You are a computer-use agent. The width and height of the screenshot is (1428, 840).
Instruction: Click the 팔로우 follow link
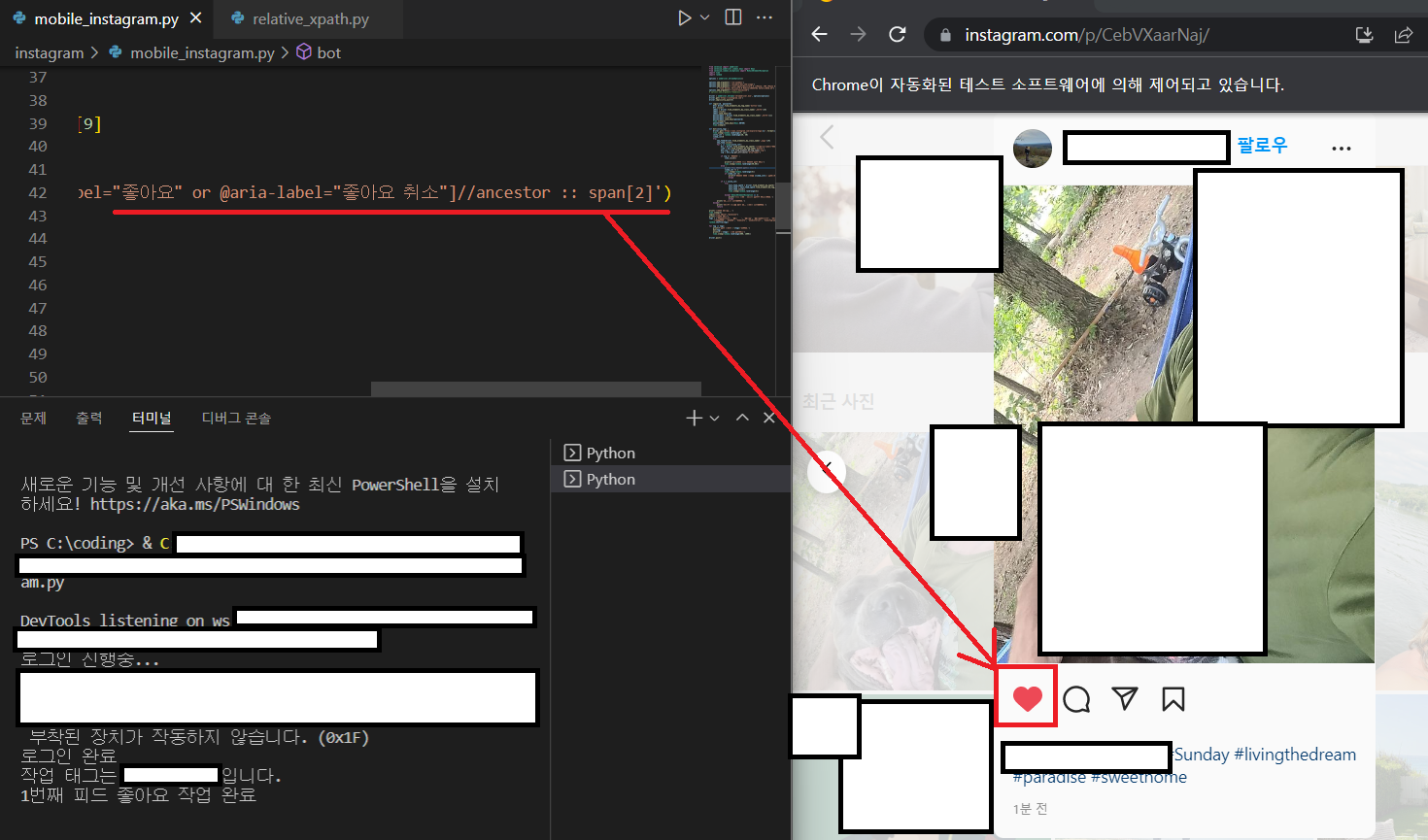coord(1262,146)
